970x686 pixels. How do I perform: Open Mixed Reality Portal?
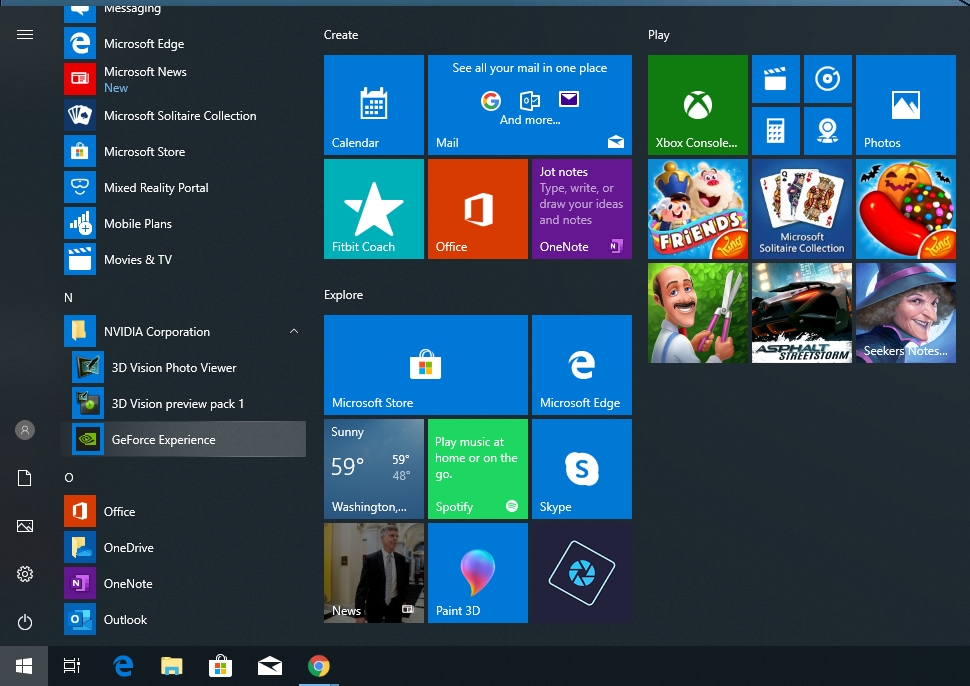[184, 187]
